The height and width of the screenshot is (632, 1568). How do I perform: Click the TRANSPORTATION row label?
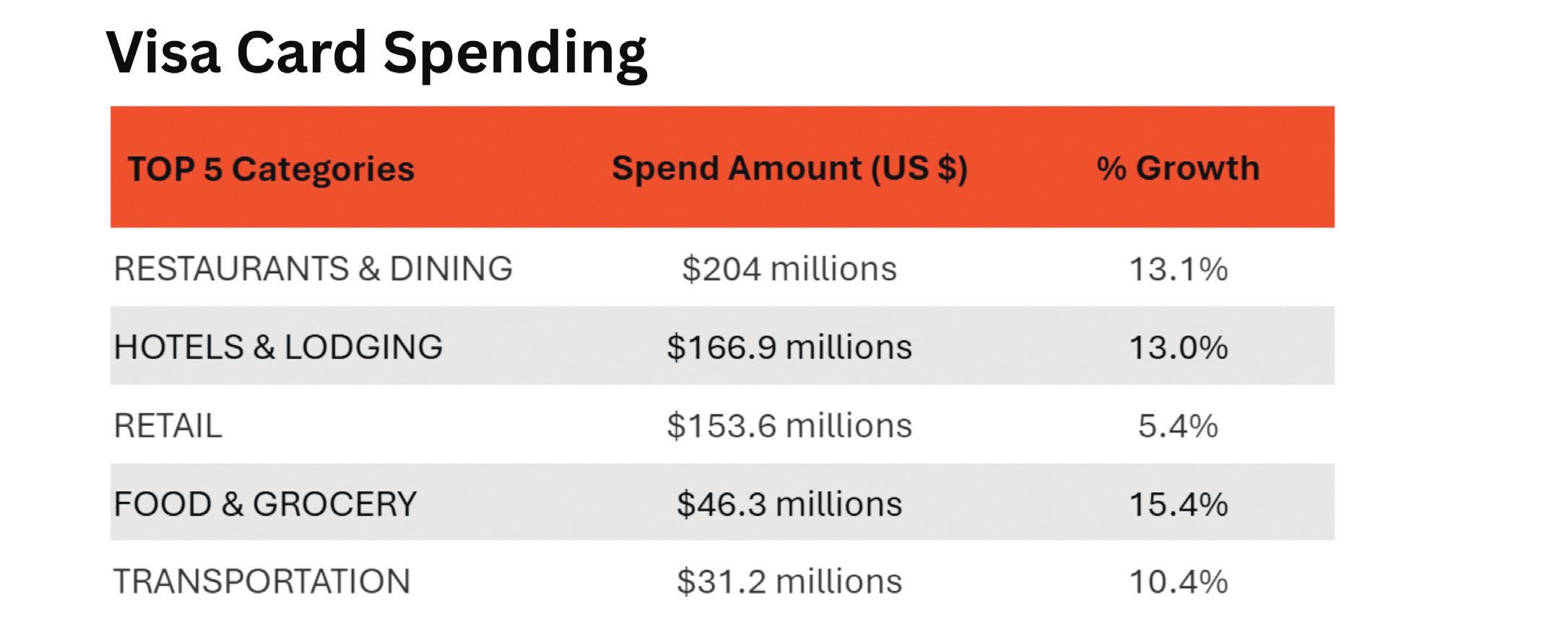pyautogui.click(x=261, y=581)
